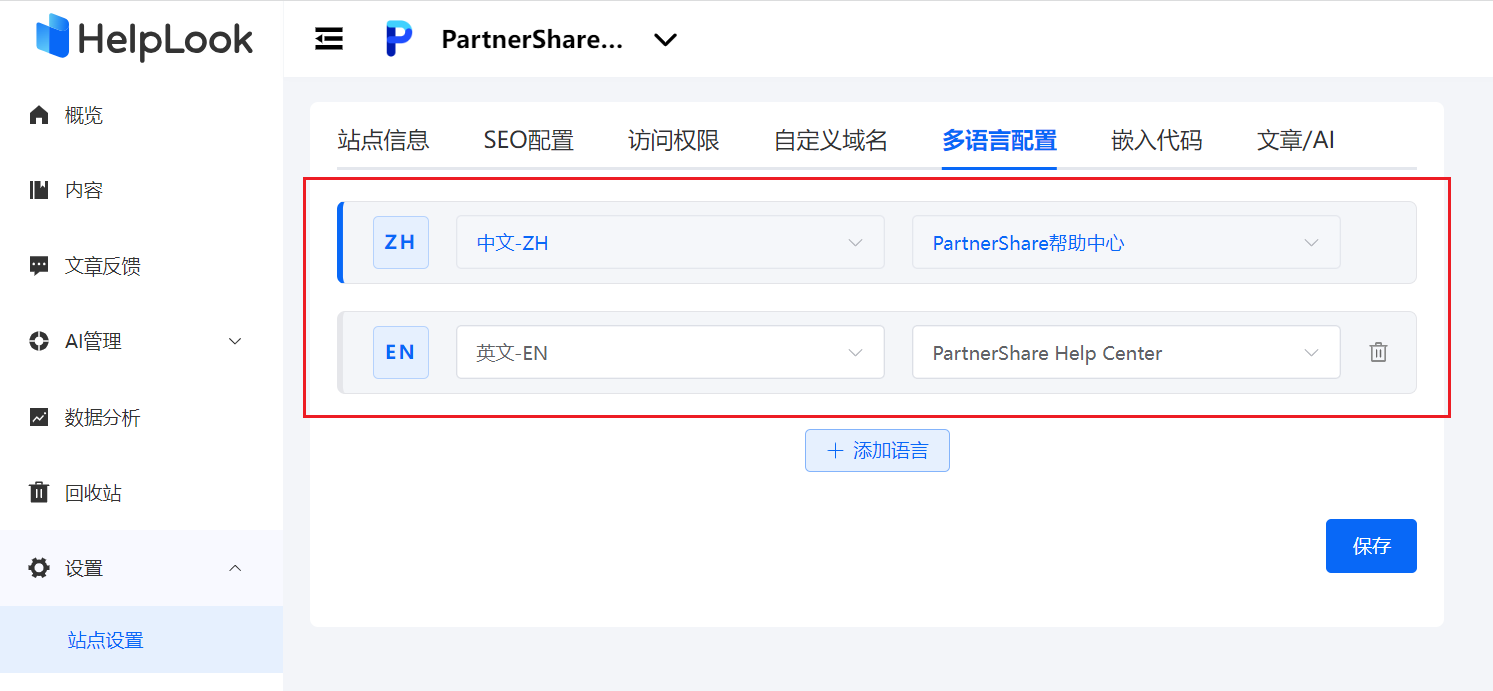
Task: Click the trash icon beside 回收站
Action: [39, 492]
